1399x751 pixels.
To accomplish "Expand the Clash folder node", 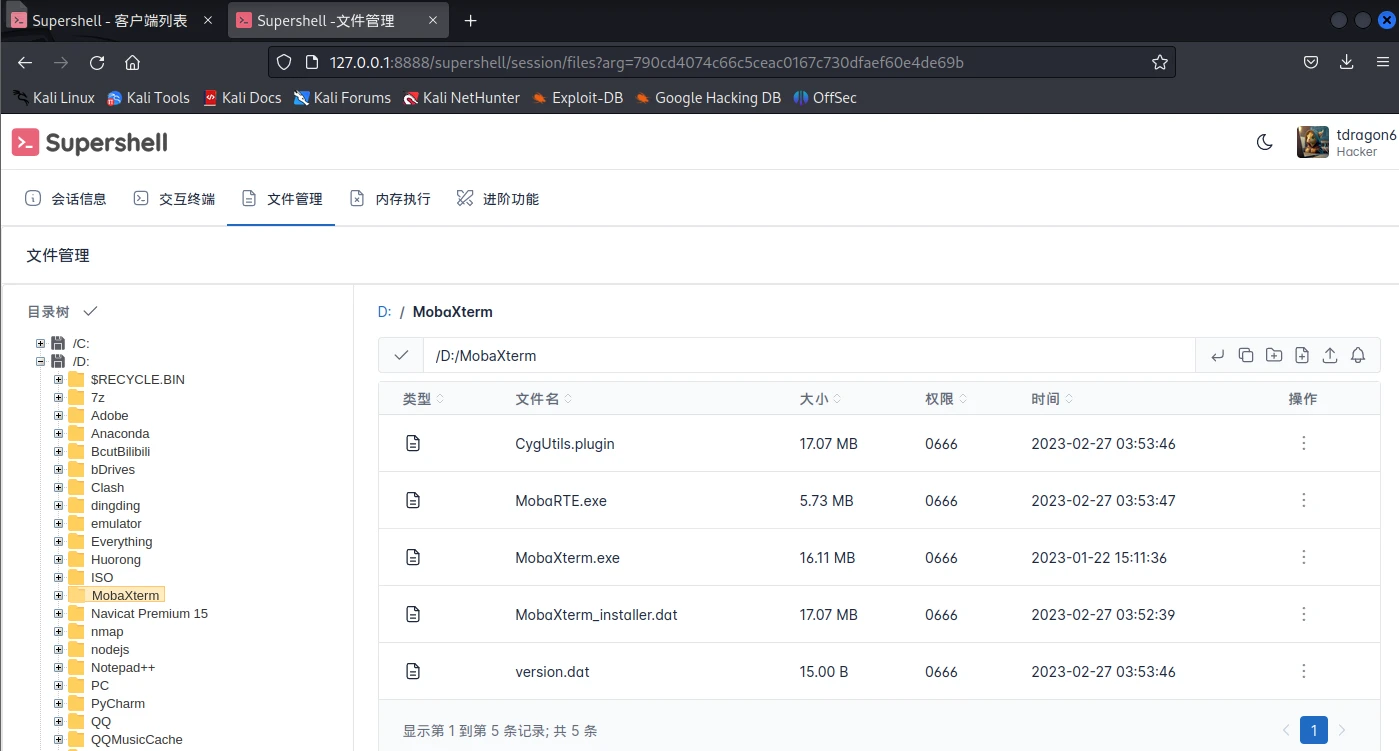I will (x=59, y=487).
